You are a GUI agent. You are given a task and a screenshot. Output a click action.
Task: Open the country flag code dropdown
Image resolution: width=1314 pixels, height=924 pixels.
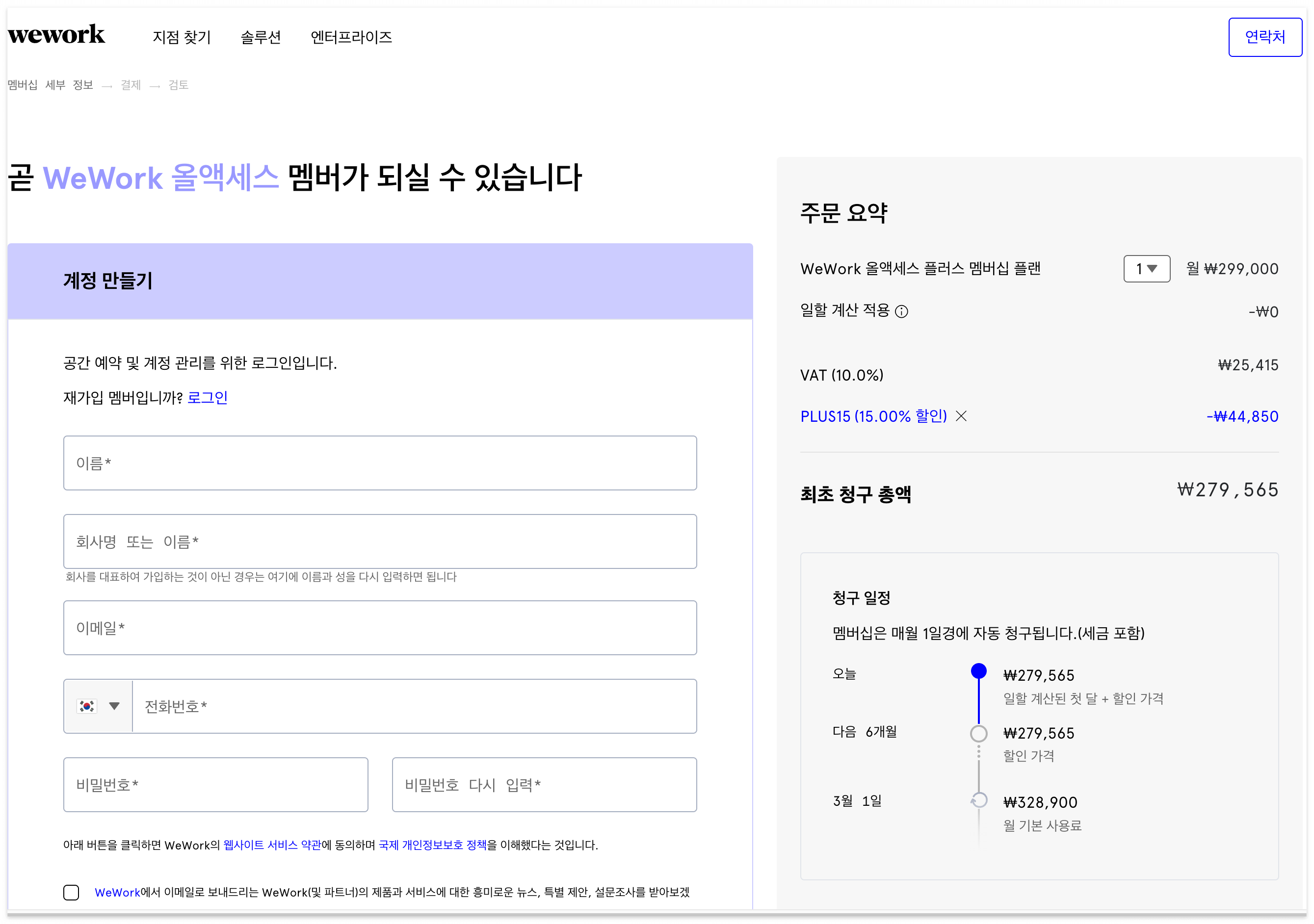pyautogui.click(x=99, y=706)
